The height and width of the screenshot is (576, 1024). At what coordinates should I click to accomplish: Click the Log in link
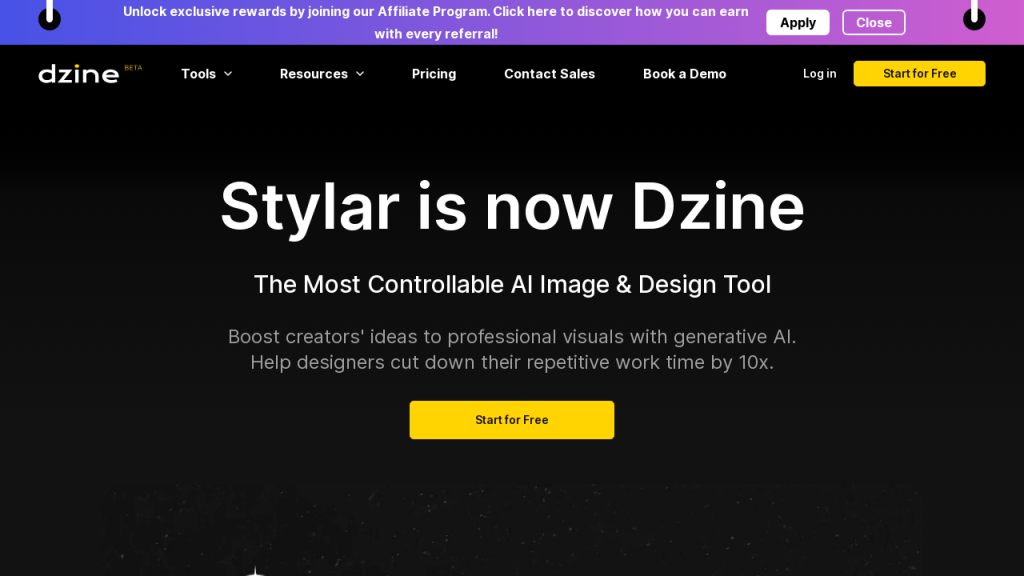820,74
